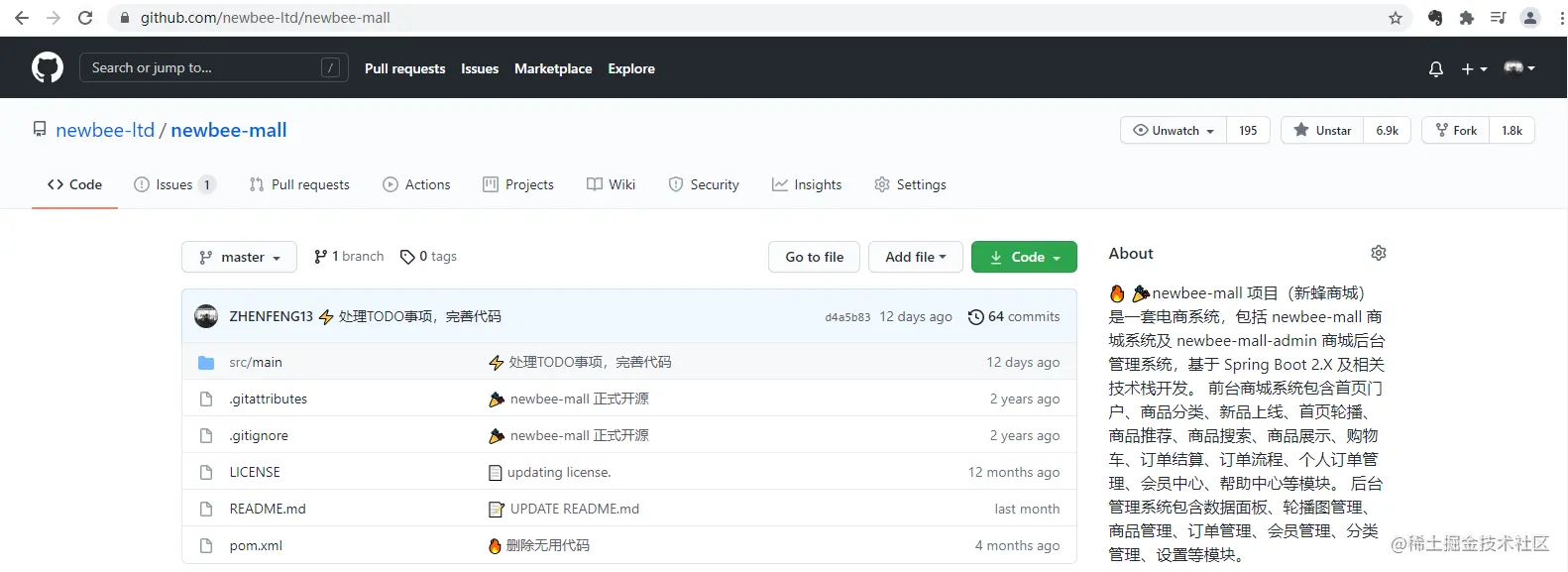The height and width of the screenshot is (572, 1568).
Task: Open ZHENFENG13 avatar in commit bar
Action: [206, 316]
